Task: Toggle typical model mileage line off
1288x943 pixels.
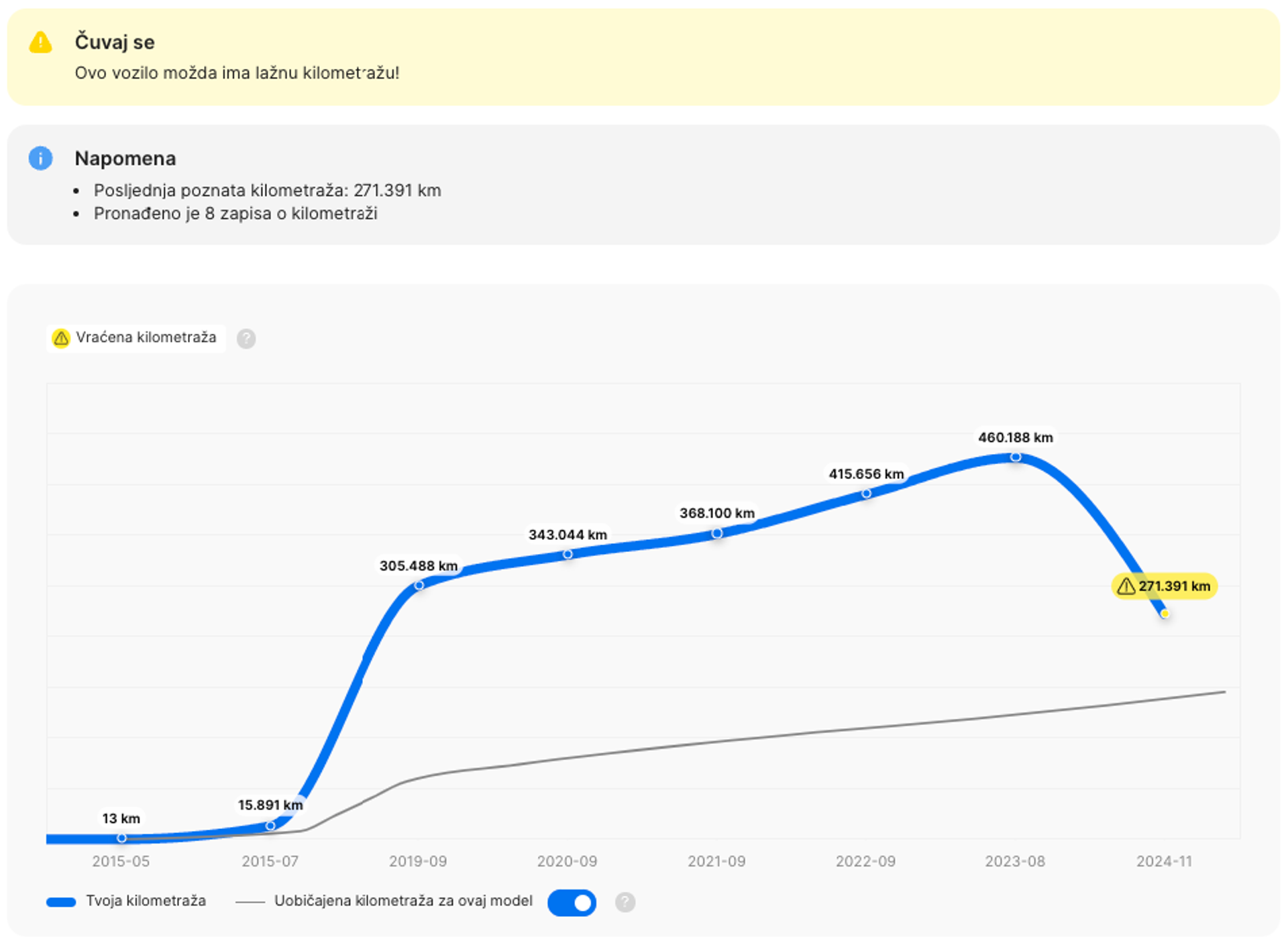Action: (x=572, y=902)
